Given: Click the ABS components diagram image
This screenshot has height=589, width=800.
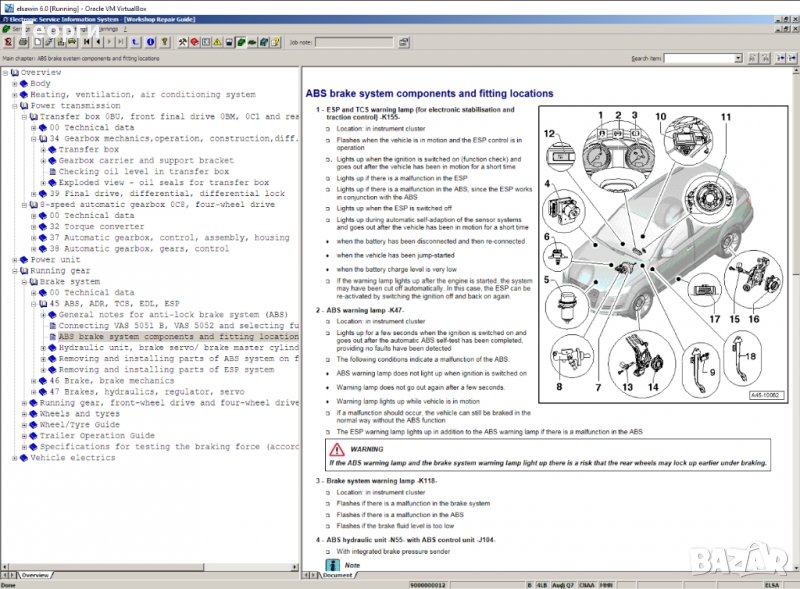Looking at the screenshot, I should [661, 254].
